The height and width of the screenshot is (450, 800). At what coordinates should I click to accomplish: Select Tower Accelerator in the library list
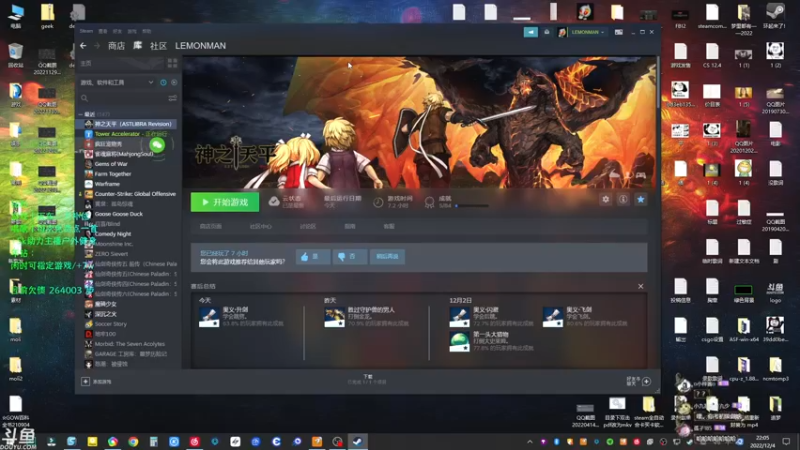[x=128, y=134]
